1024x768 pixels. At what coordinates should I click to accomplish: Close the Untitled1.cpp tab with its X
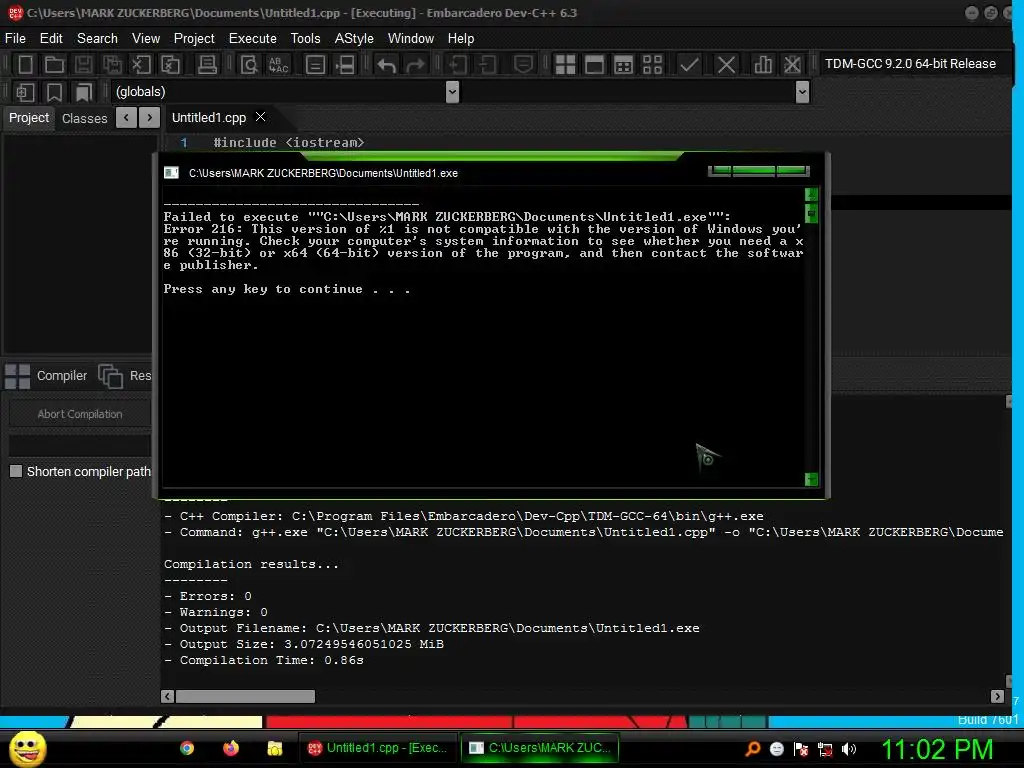pyautogui.click(x=261, y=116)
